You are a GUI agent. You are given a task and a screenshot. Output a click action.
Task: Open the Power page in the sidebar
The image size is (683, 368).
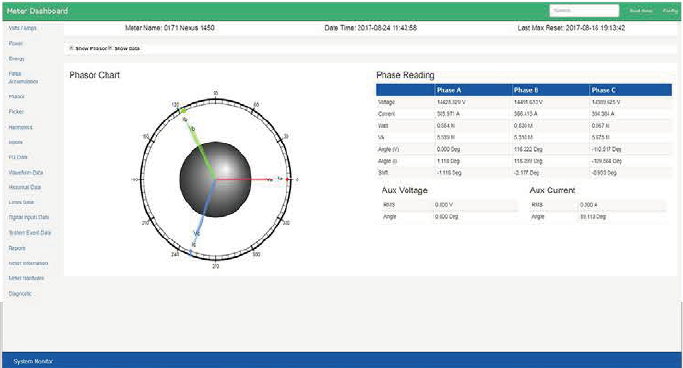pos(16,44)
